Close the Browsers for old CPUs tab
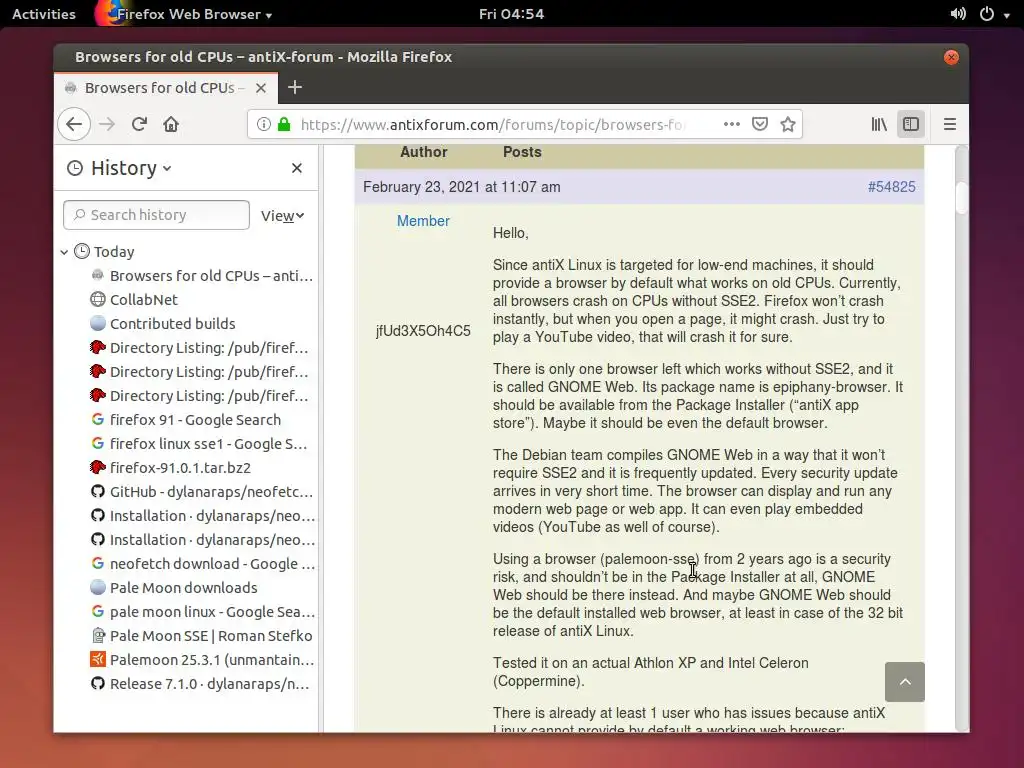The height and width of the screenshot is (768, 1024). [261, 88]
